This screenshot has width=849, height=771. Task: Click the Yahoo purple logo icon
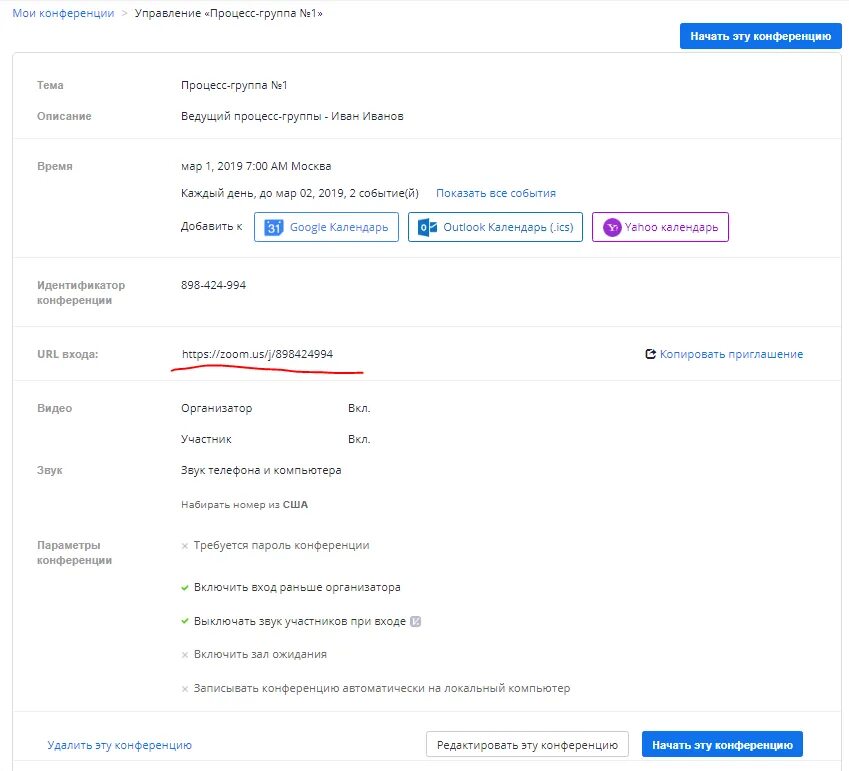point(612,227)
